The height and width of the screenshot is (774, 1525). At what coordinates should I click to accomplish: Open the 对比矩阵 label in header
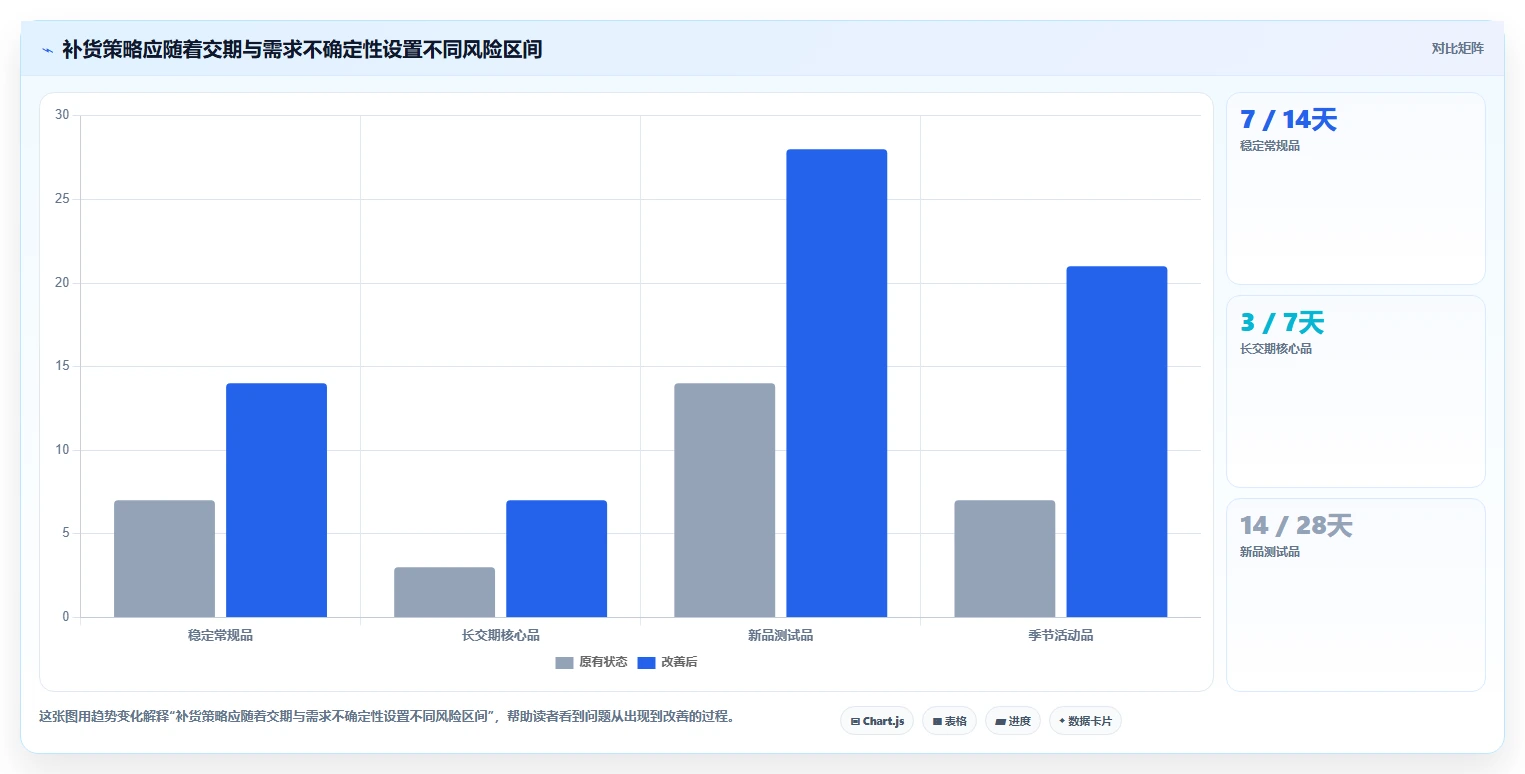click(x=1457, y=48)
